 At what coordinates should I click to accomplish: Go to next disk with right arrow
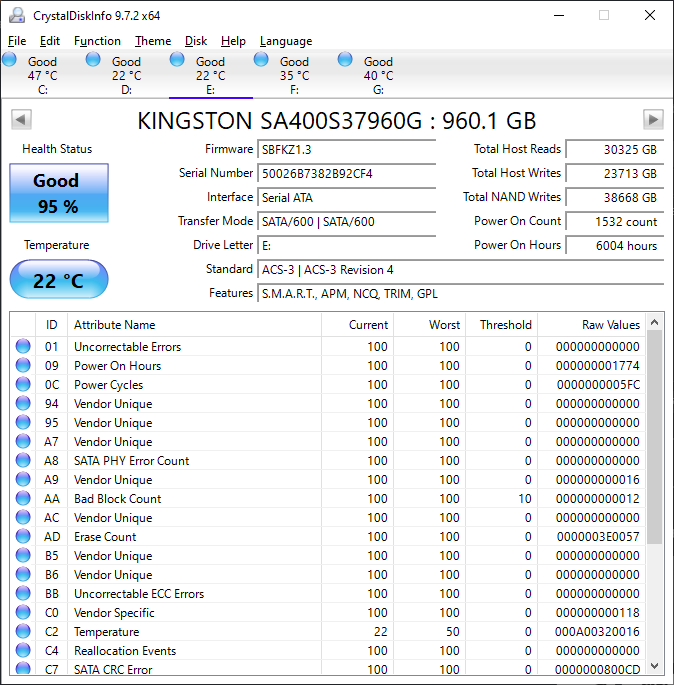pos(653,119)
